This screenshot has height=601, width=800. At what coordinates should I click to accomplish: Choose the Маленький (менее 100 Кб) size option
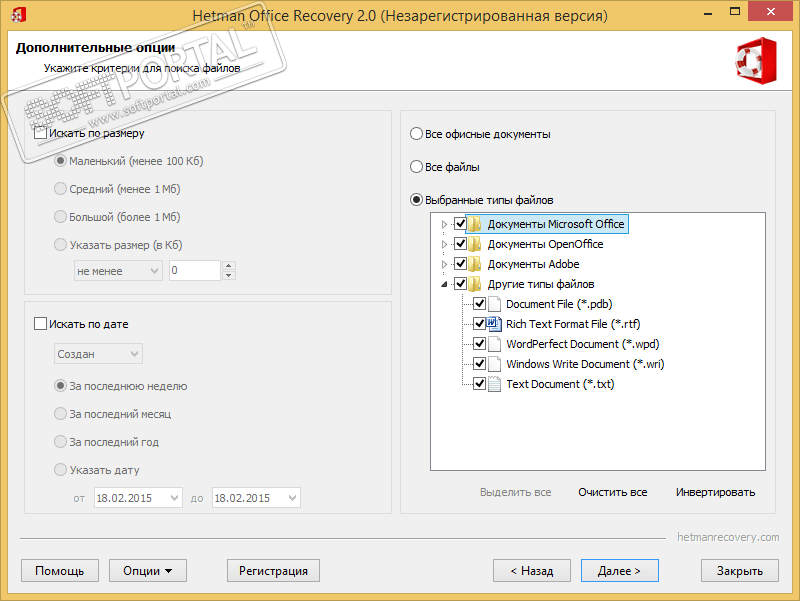coord(60,161)
